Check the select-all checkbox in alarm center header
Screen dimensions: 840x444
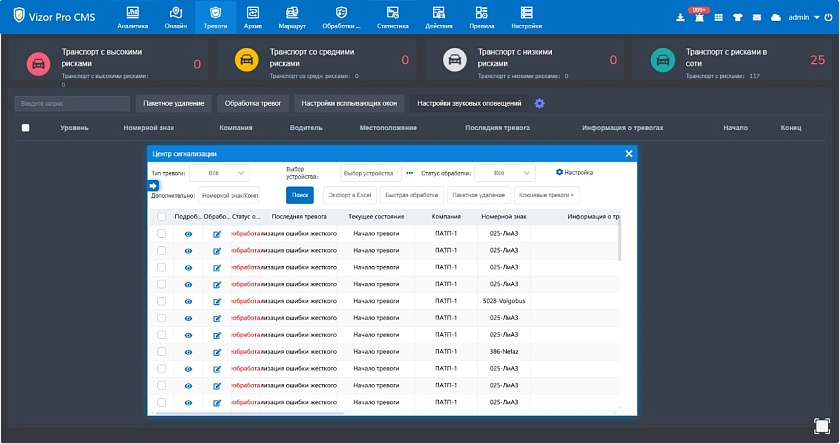[x=162, y=216]
